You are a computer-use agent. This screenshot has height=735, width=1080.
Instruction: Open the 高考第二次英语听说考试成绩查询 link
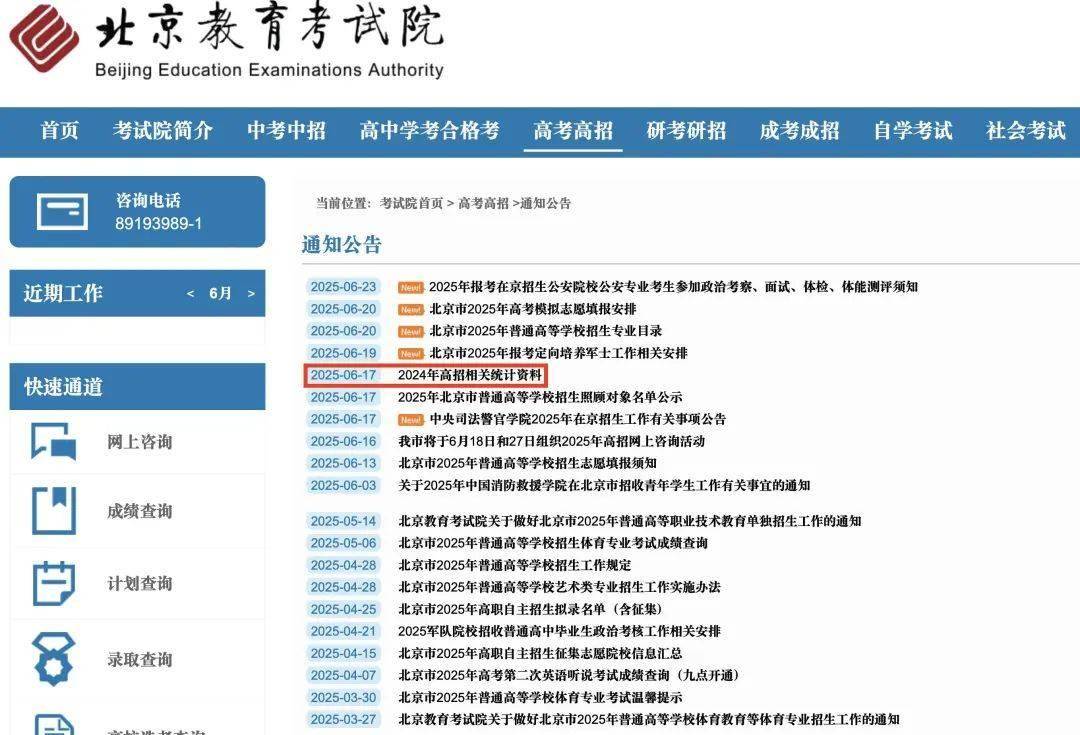[570, 675]
